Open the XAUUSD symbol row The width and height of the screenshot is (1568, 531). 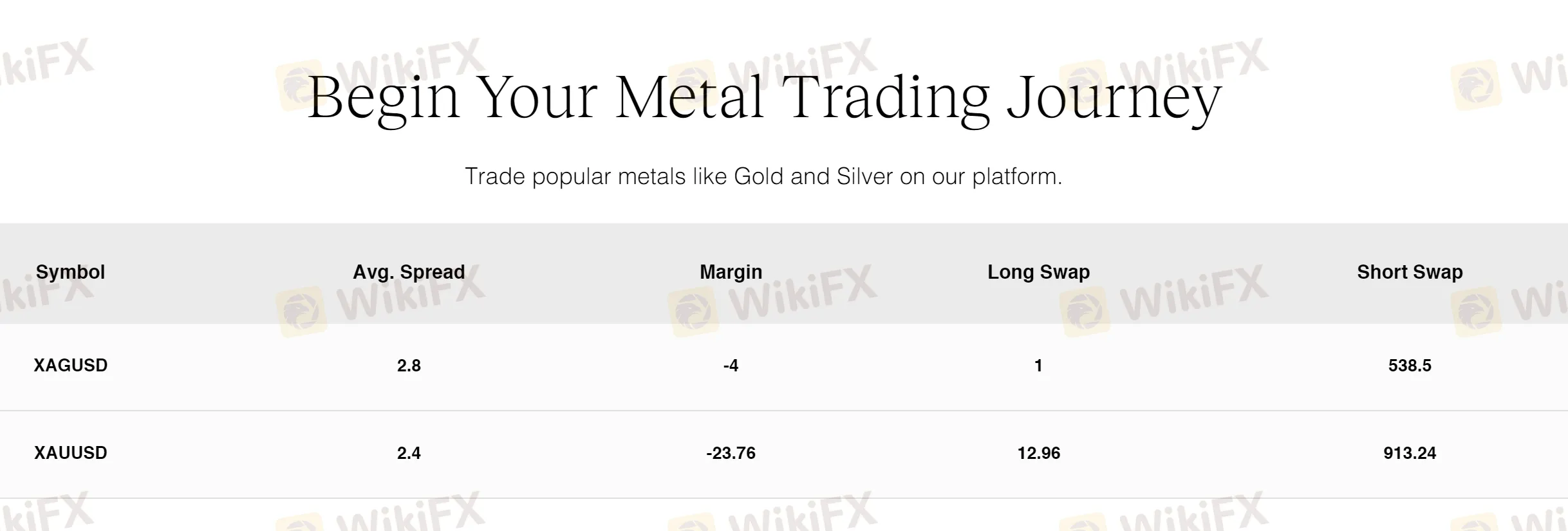pyautogui.click(x=71, y=453)
